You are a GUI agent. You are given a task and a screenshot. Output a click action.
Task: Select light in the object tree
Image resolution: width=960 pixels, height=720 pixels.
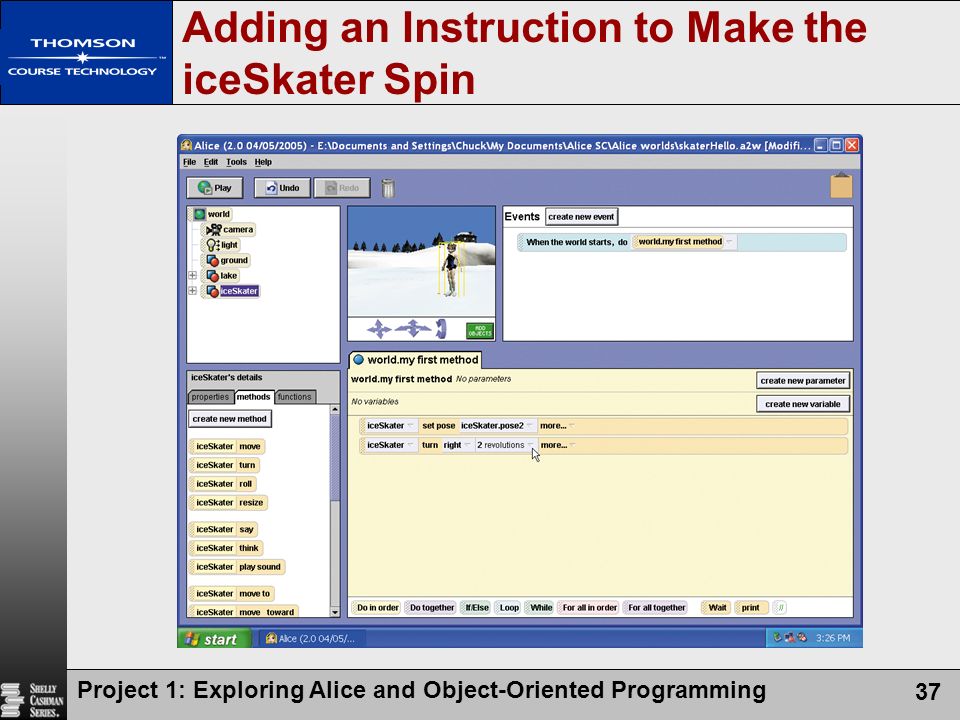coord(222,245)
